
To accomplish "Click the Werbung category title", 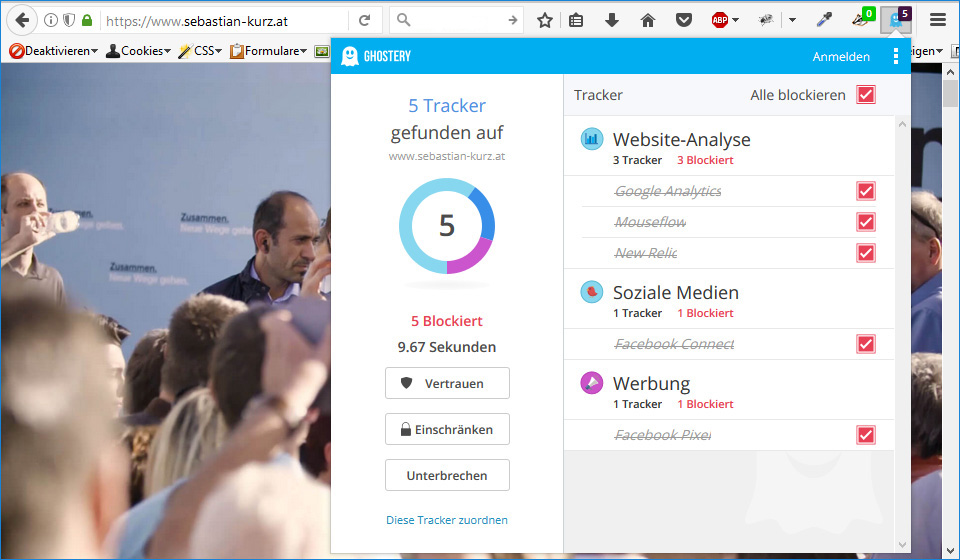I will [651, 384].
